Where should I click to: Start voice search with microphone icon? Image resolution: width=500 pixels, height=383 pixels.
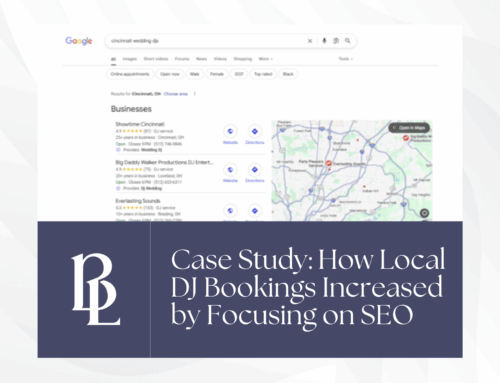coord(324,41)
